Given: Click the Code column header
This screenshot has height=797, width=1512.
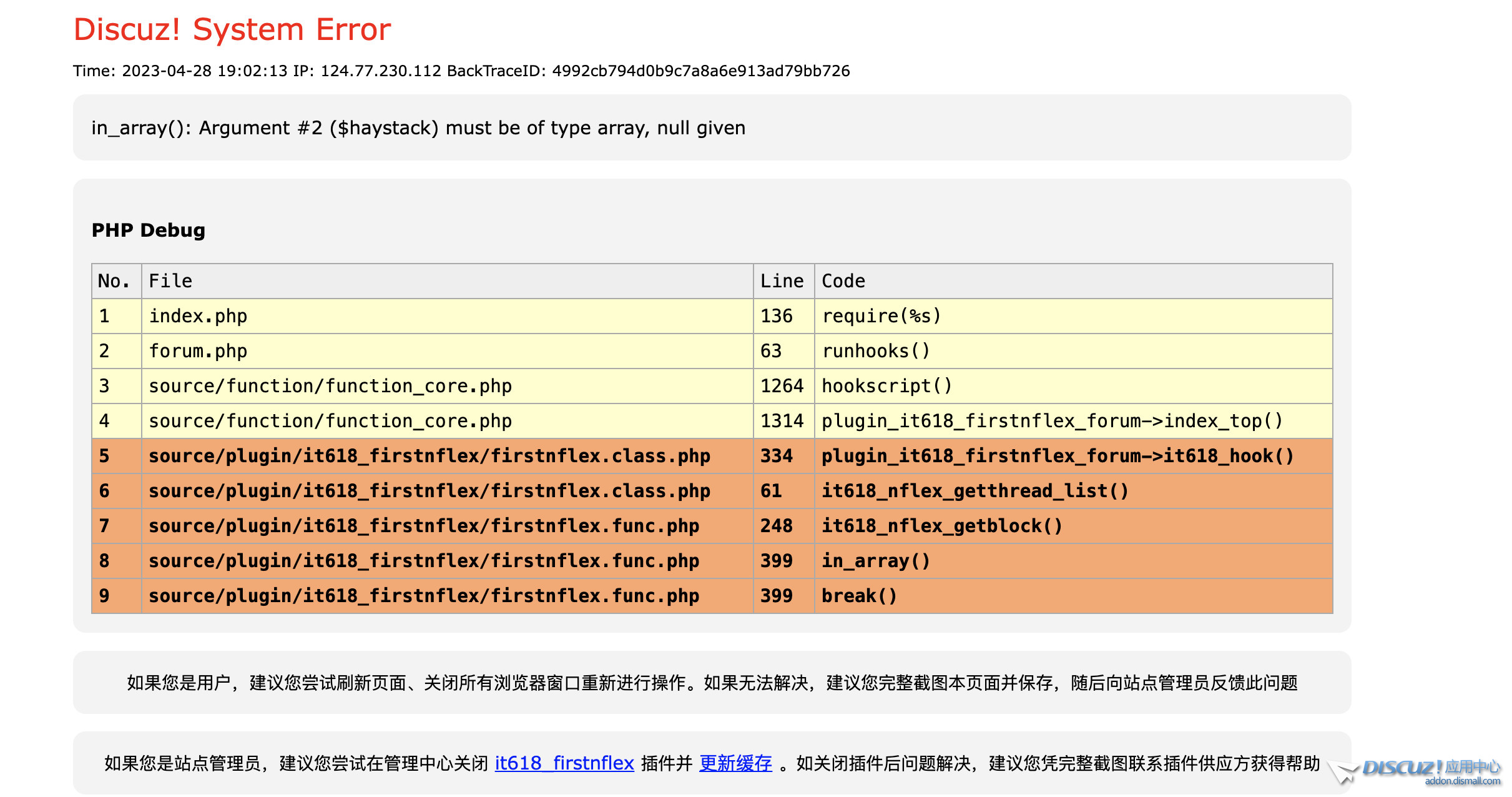Looking at the screenshot, I should tap(843, 281).
